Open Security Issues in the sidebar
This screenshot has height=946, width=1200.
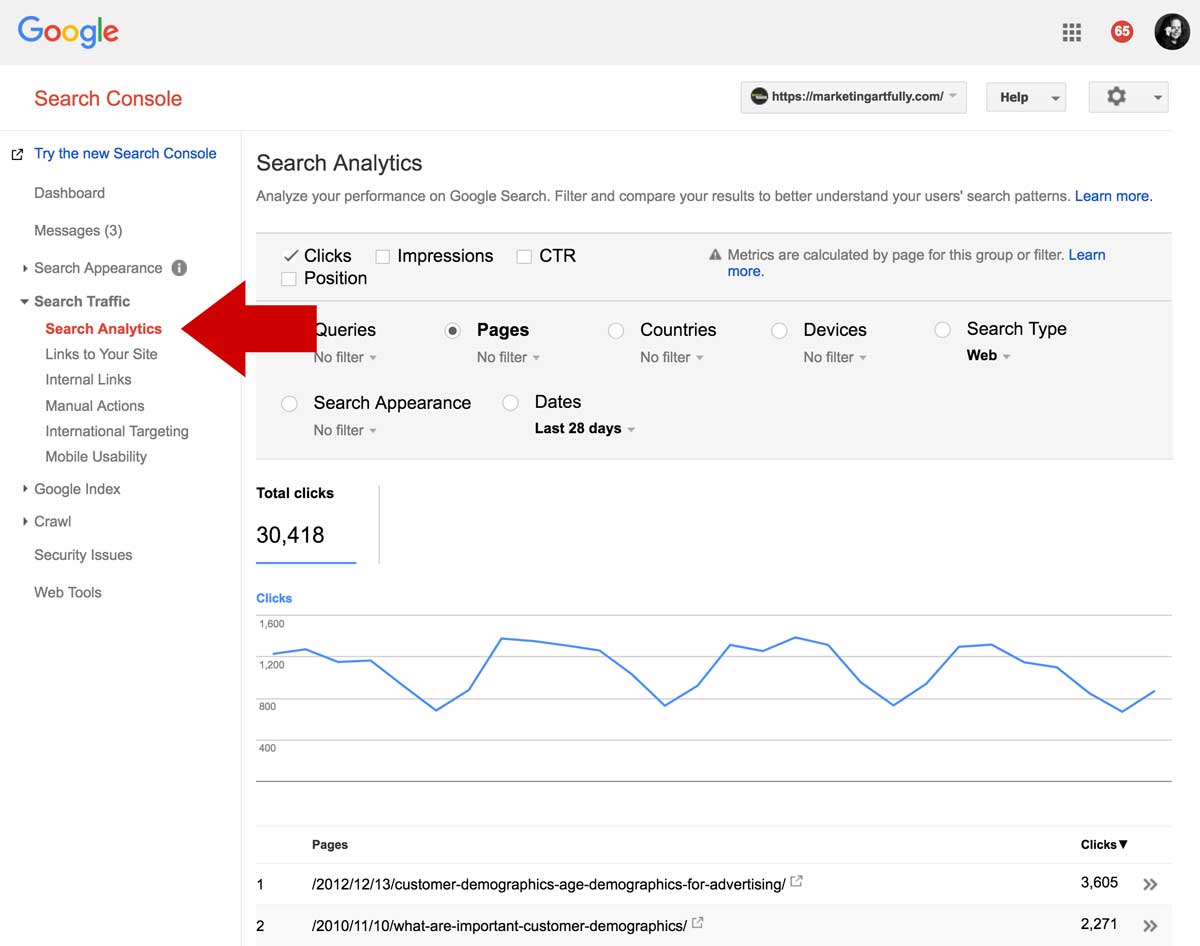click(83, 555)
